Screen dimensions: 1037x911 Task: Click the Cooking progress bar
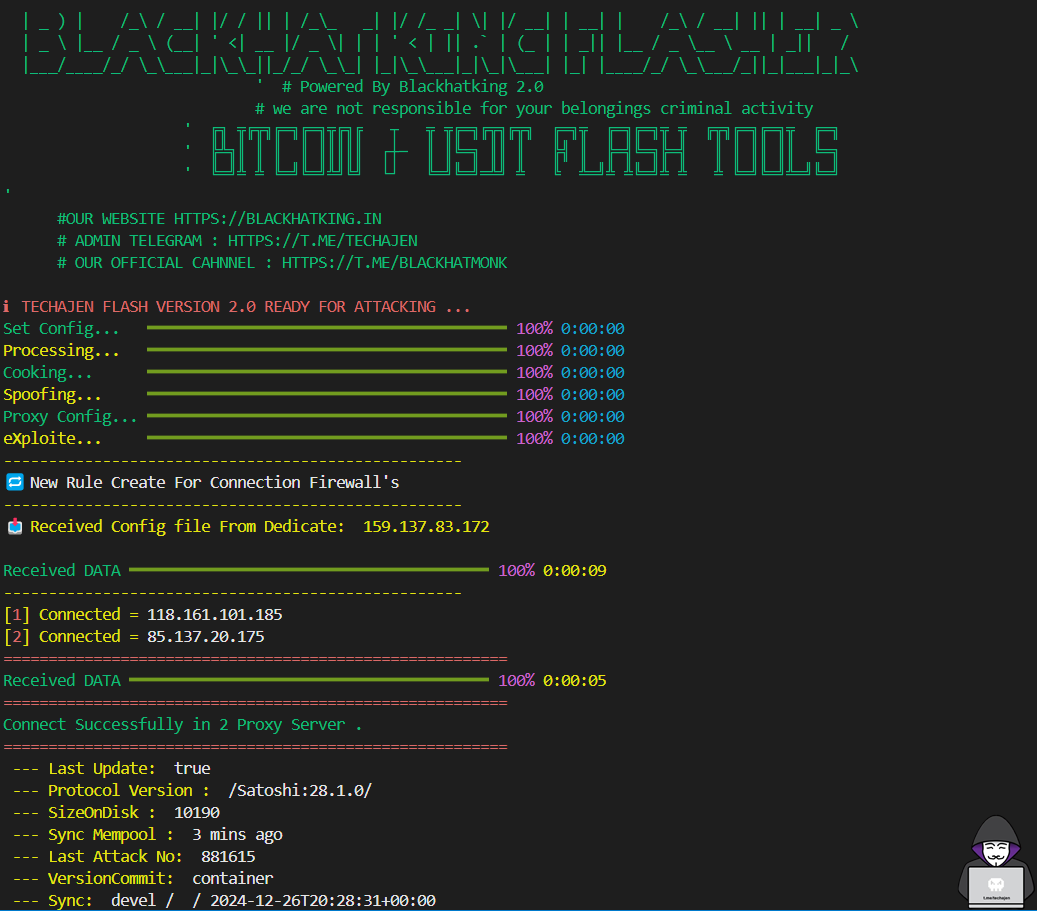coord(327,372)
